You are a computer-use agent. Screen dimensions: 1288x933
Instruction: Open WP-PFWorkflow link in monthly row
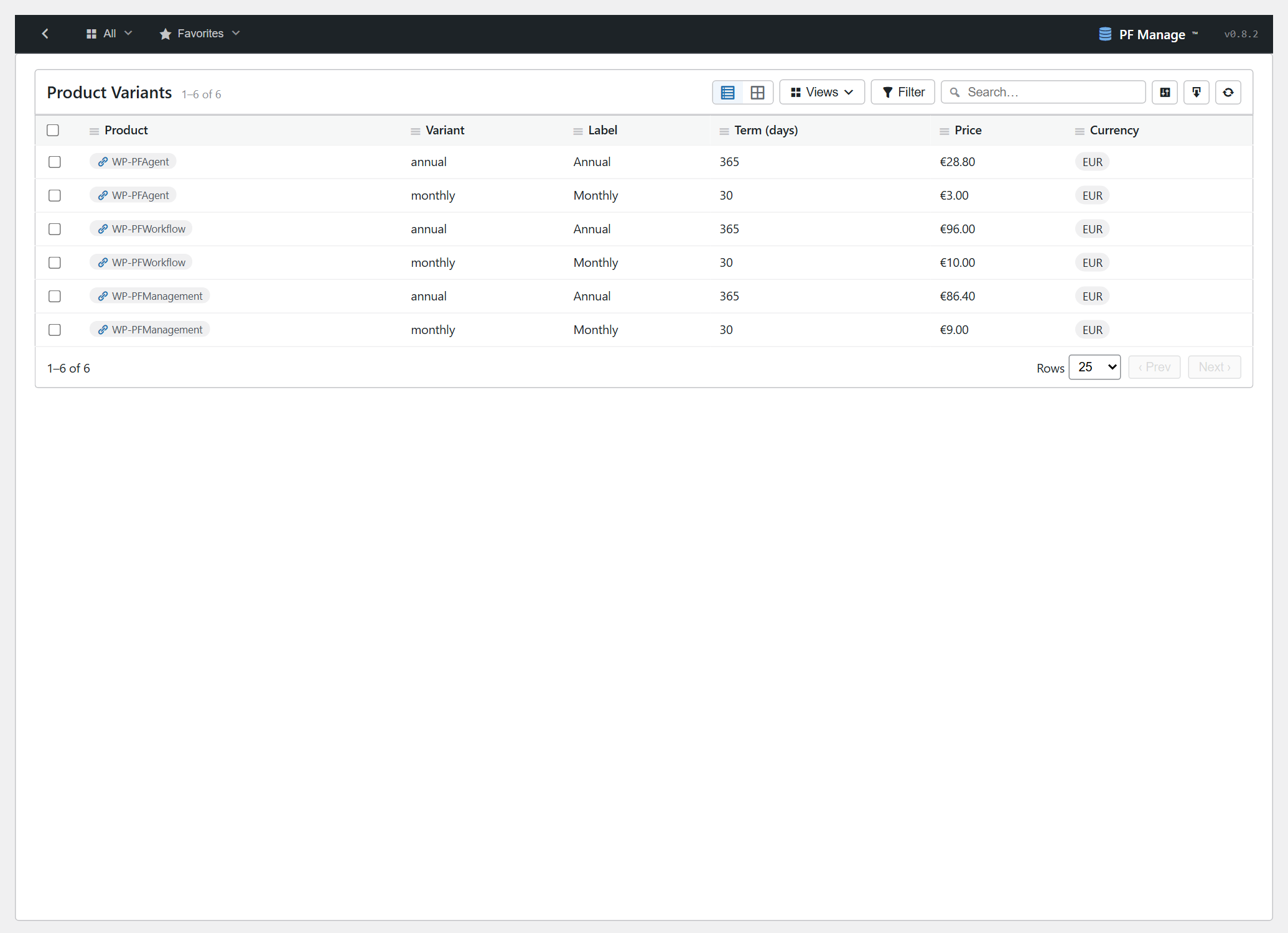141,262
